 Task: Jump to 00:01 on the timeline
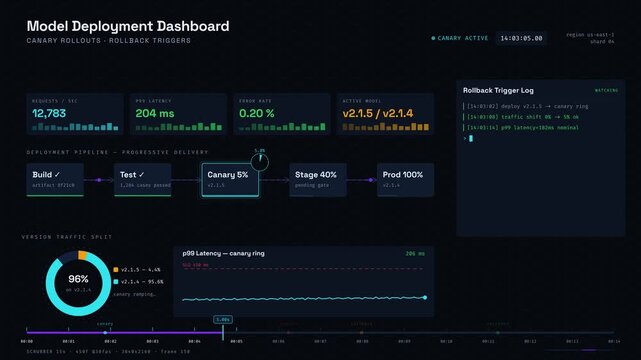[x=69, y=341]
